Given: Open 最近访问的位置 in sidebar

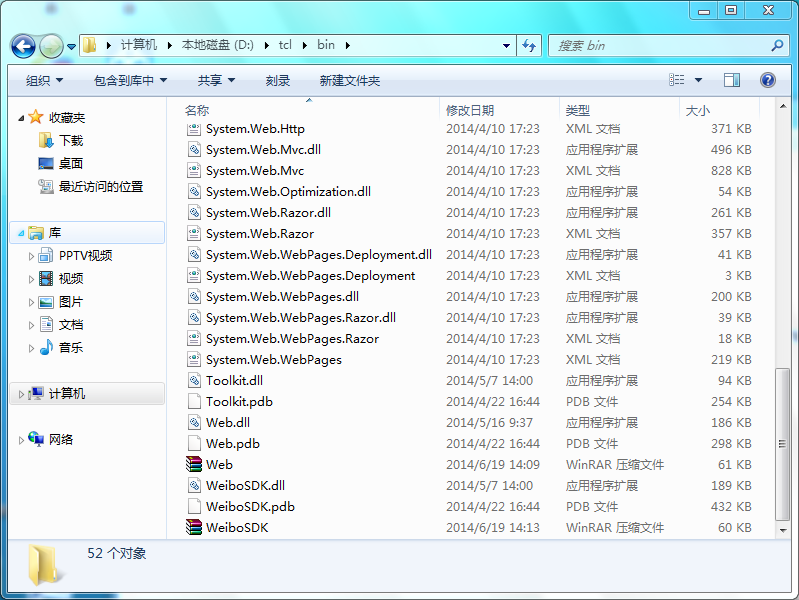Looking at the screenshot, I should [101, 187].
